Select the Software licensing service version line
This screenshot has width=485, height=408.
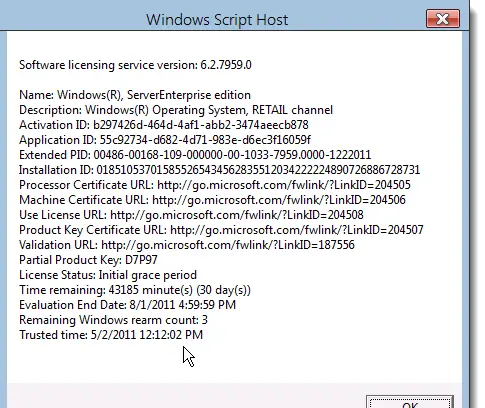click(x=135, y=65)
